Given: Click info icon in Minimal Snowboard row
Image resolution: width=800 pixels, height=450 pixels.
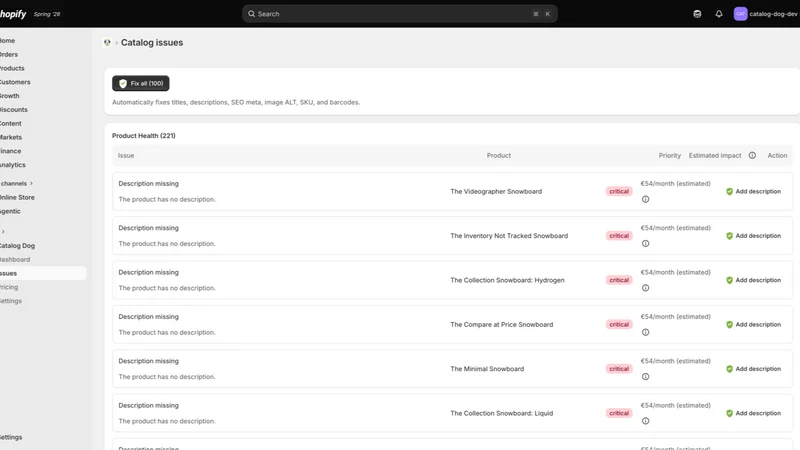Looking at the screenshot, I should click(x=645, y=377).
